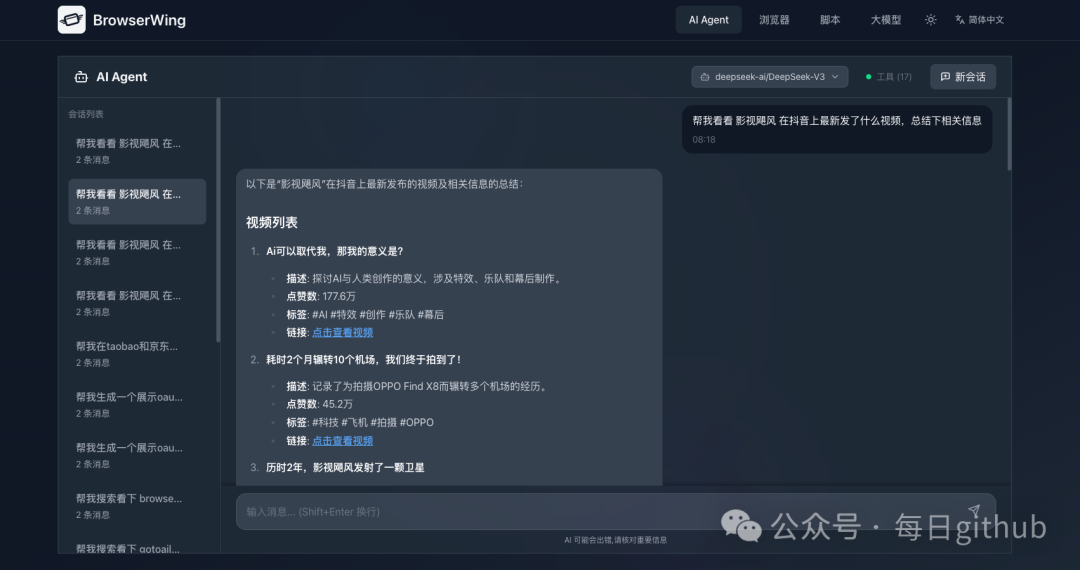Screen dimensions: 1080x570
Task: Open the 帮我搜索看下 browse conversation
Action: (137, 506)
